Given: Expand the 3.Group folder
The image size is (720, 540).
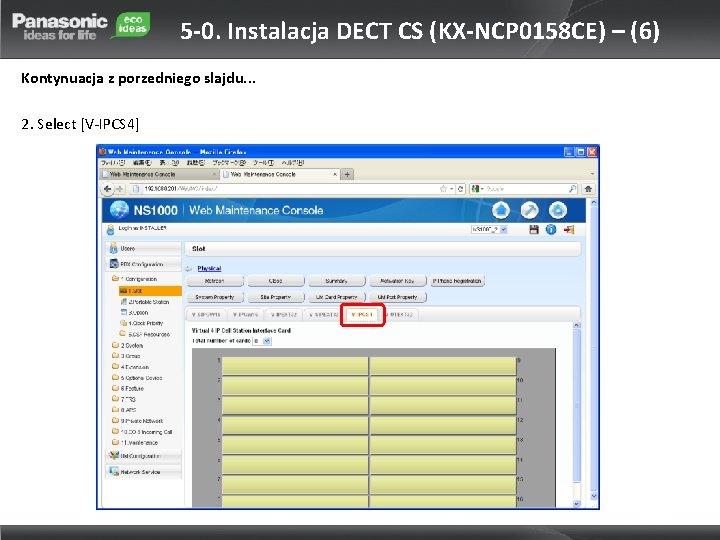Looking at the screenshot, I should point(115,356).
